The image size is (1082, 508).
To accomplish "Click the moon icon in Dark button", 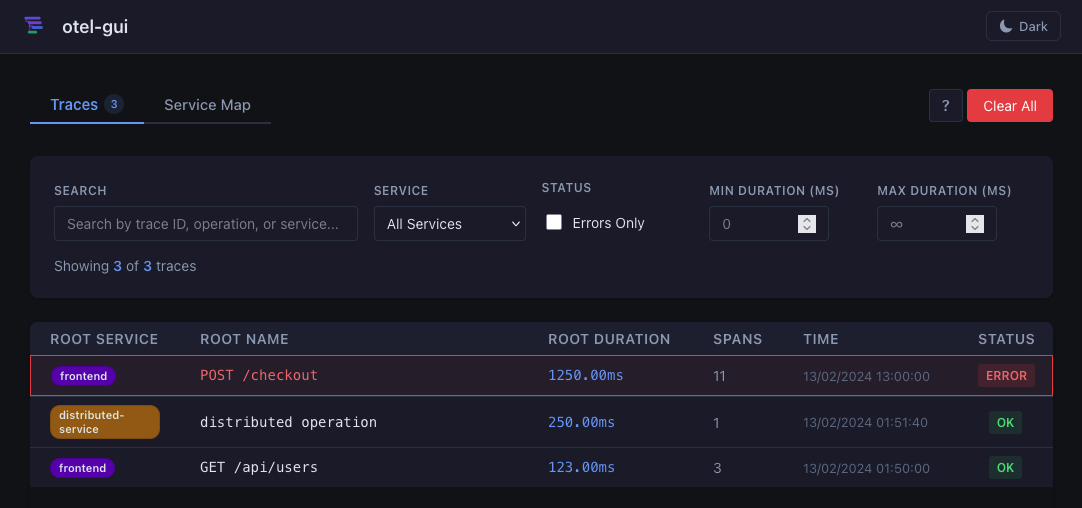I will click(1006, 26).
